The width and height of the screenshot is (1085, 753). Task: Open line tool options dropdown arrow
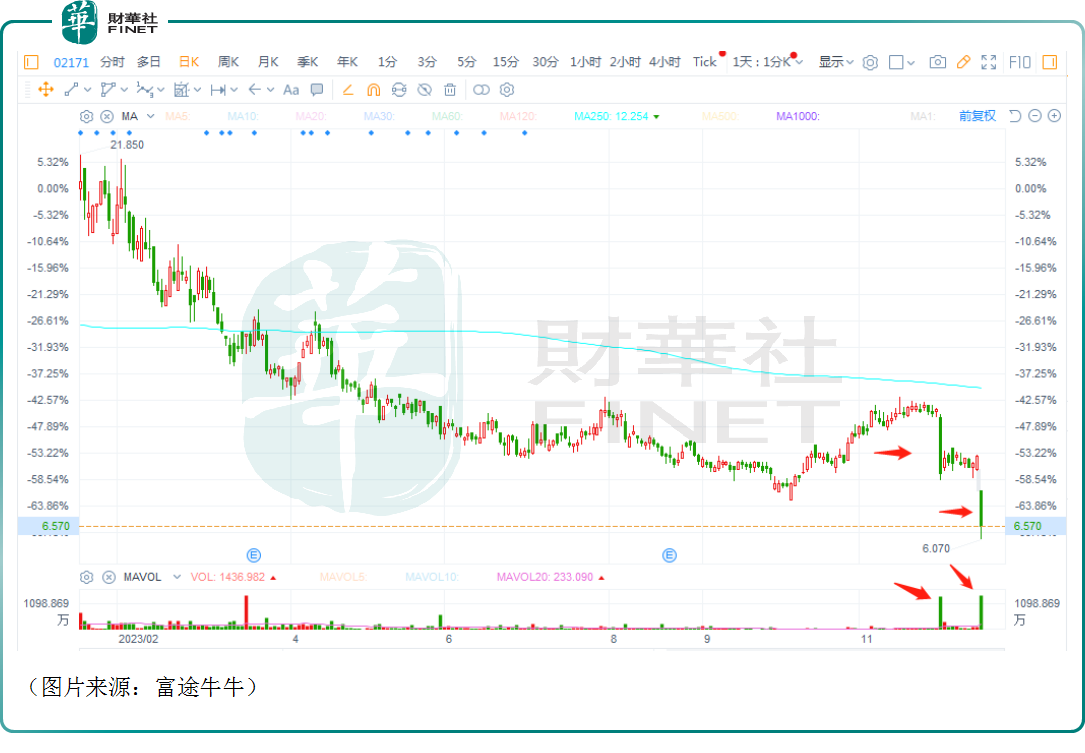pyautogui.click(x=87, y=89)
